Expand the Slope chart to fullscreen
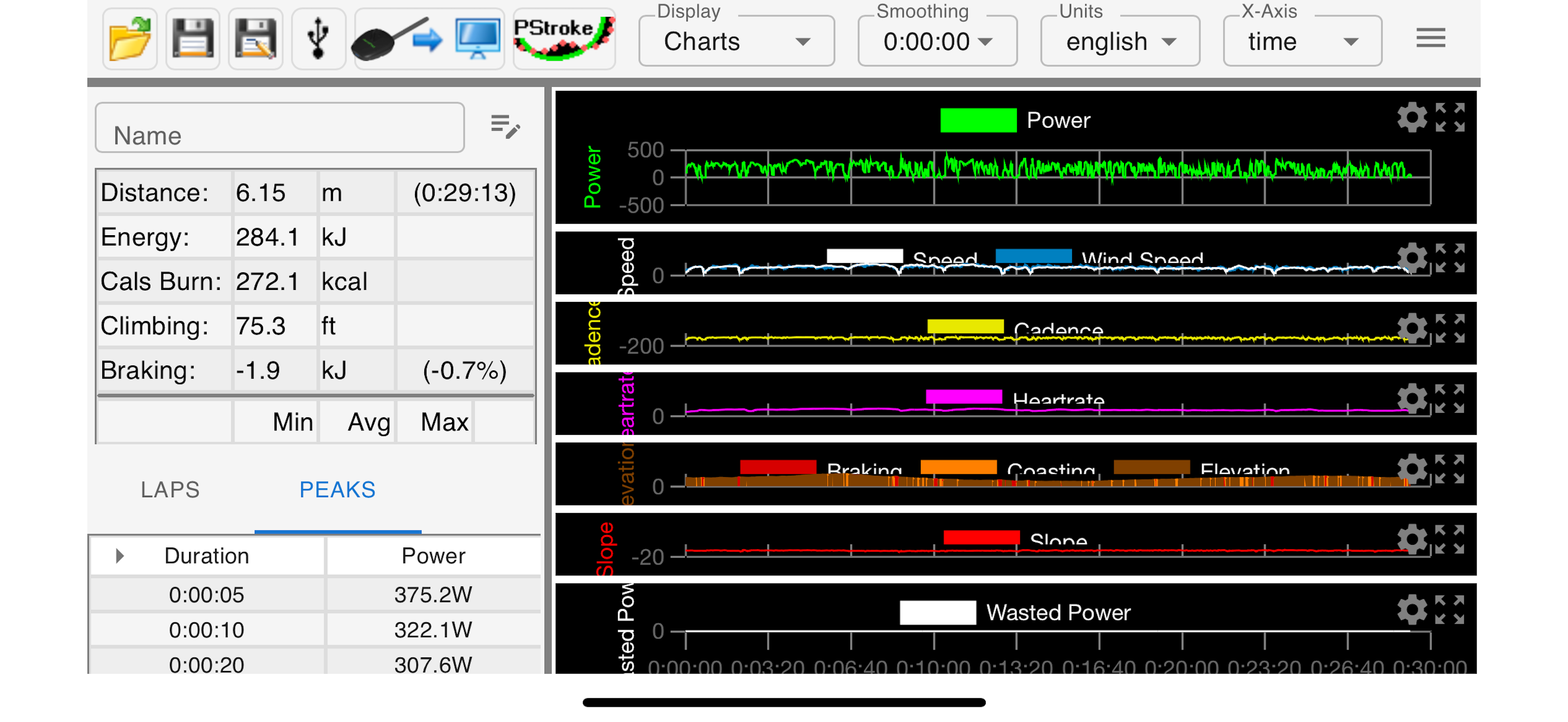The height and width of the screenshot is (722, 1568). click(x=1450, y=539)
